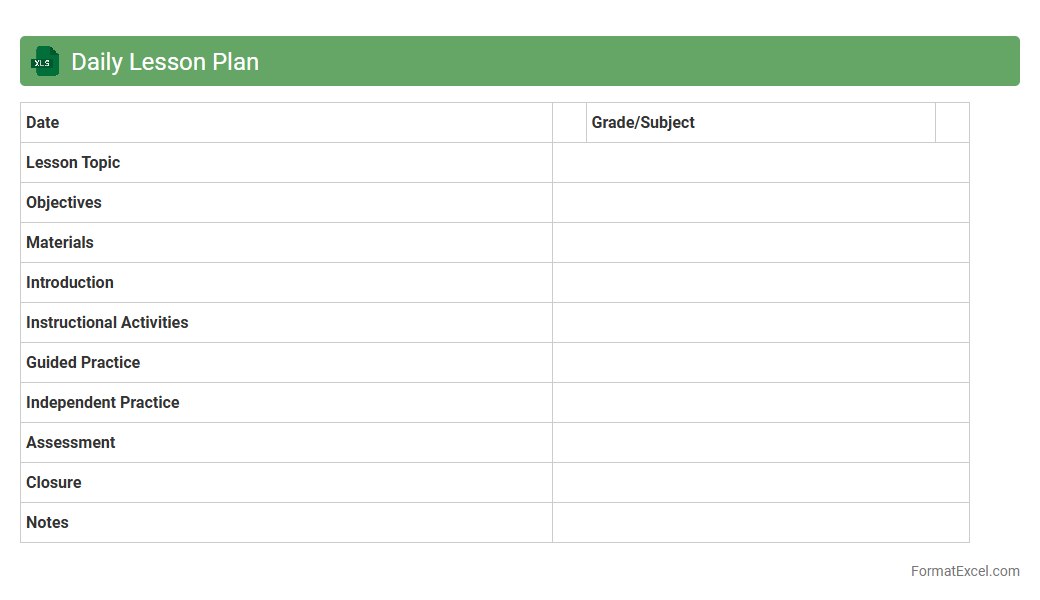This screenshot has width=1040, height=600.
Task: Open the FormatExcel.com link
Action: (x=965, y=571)
